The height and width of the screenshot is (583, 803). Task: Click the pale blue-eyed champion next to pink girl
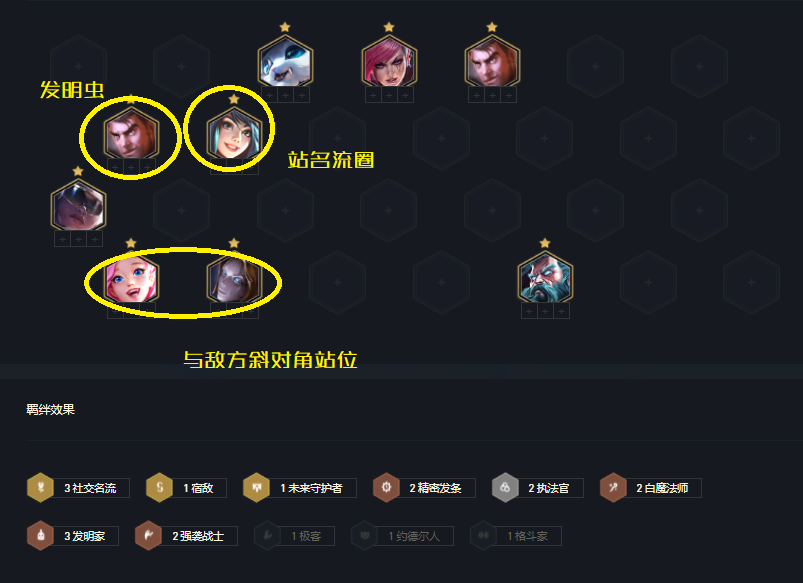[x=234, y=281]
